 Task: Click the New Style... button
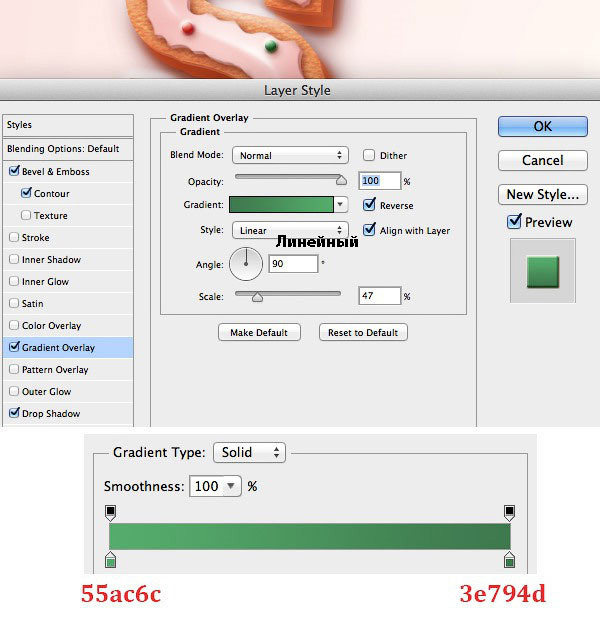[543, 194]
